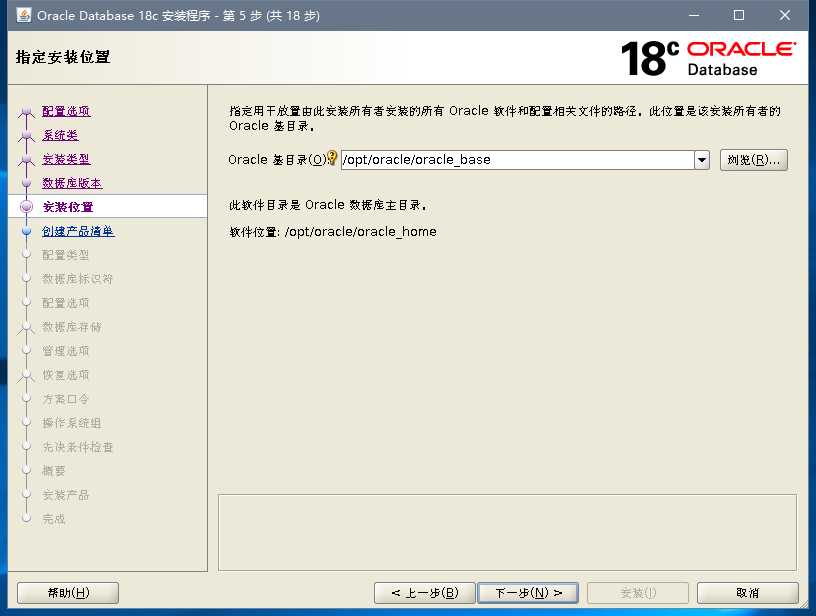Click the 帮助(H) button
816x616 pixels.
click(68, 593)
